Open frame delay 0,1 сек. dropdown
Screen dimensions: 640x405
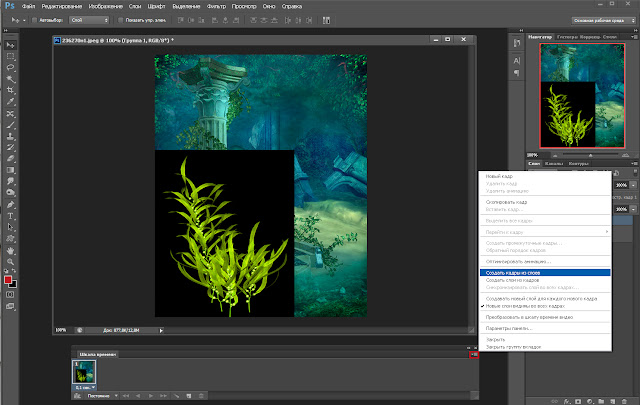(x=85, y=387)
